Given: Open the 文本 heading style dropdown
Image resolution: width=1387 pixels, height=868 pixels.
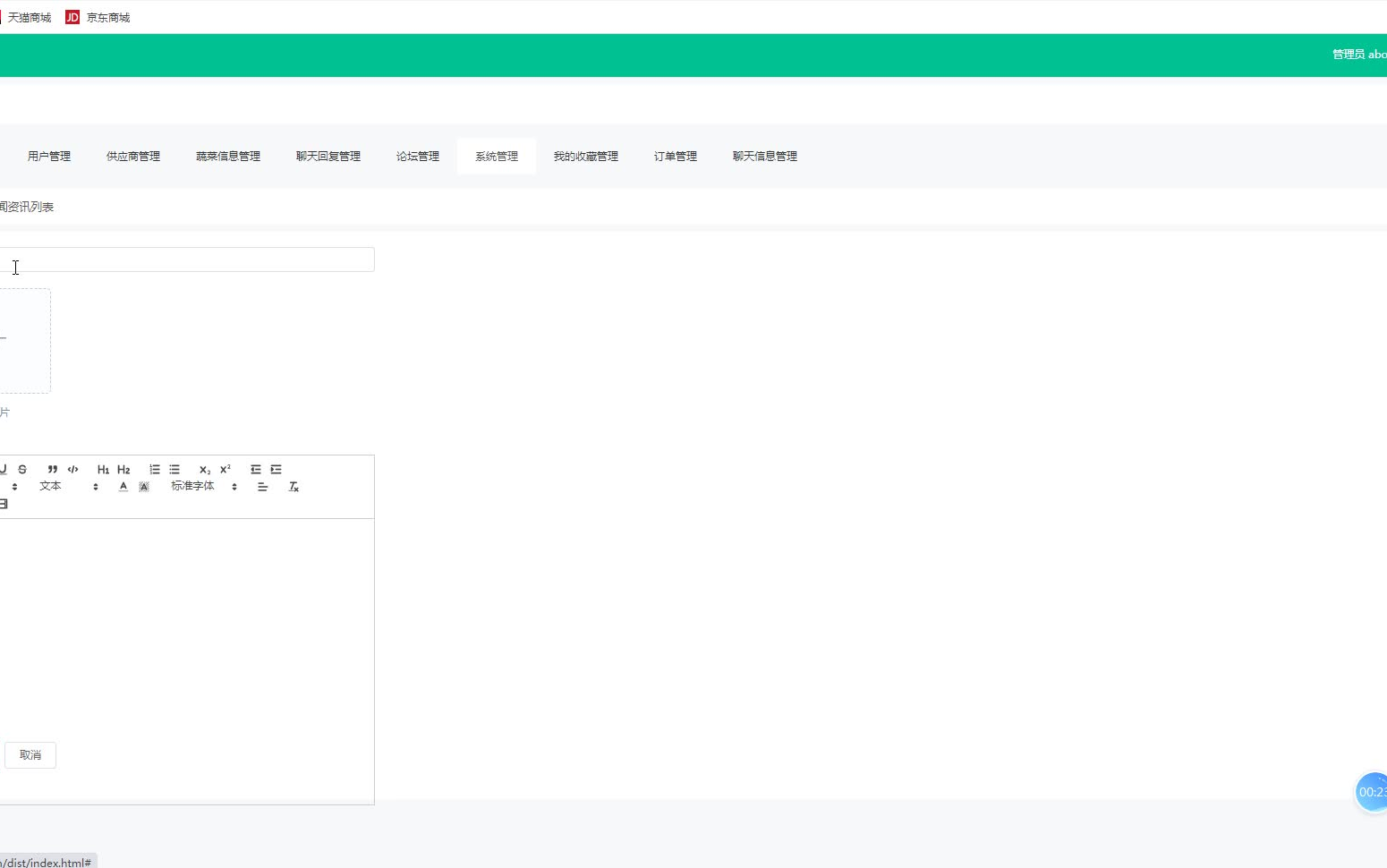Looking at the screenshot, I should point(69,487).
